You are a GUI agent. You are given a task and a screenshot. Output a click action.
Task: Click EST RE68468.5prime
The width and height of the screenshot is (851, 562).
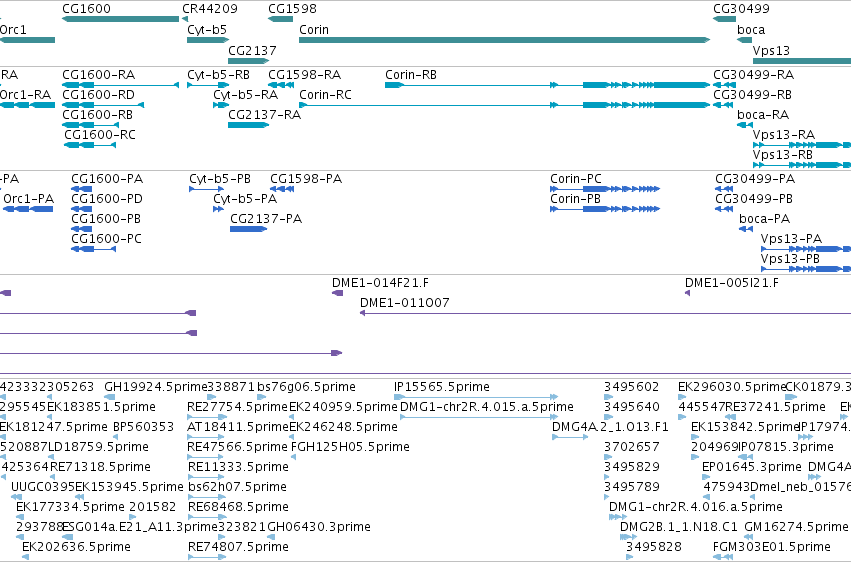206,517
